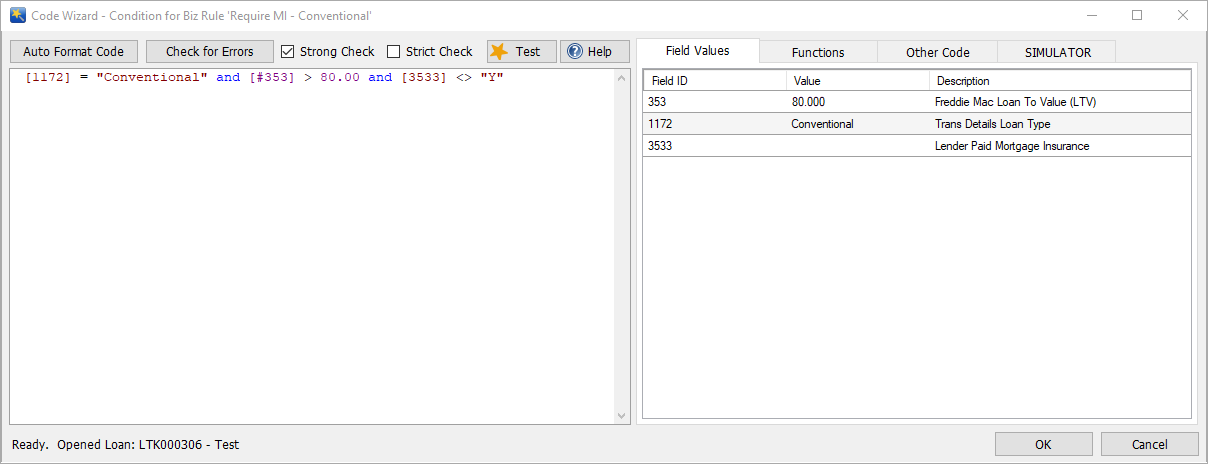Select the Field Values tab

(x=697, y=51)
